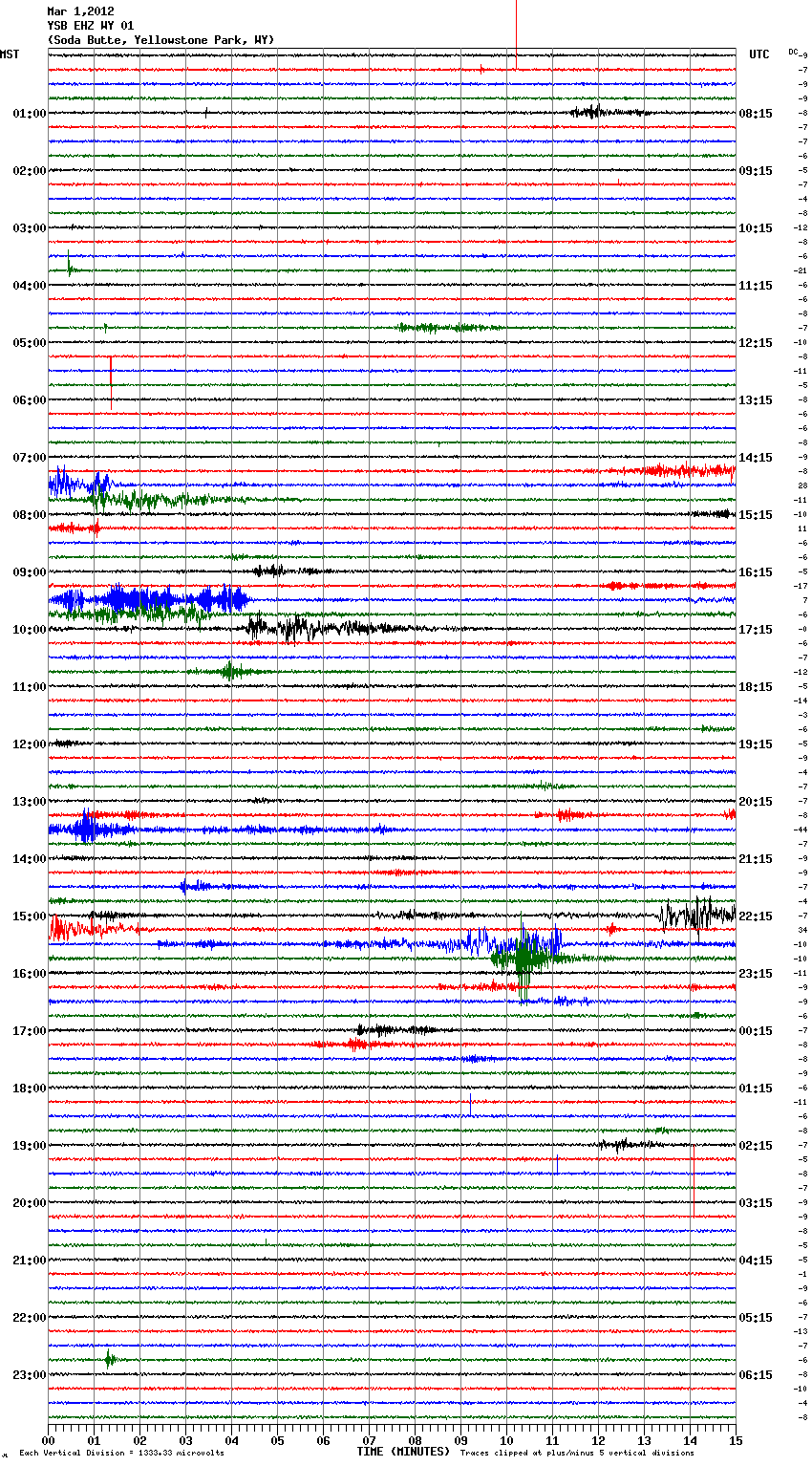Click the 'DC' column header
Screen dimensions: 812x1466
pos(793,52)
